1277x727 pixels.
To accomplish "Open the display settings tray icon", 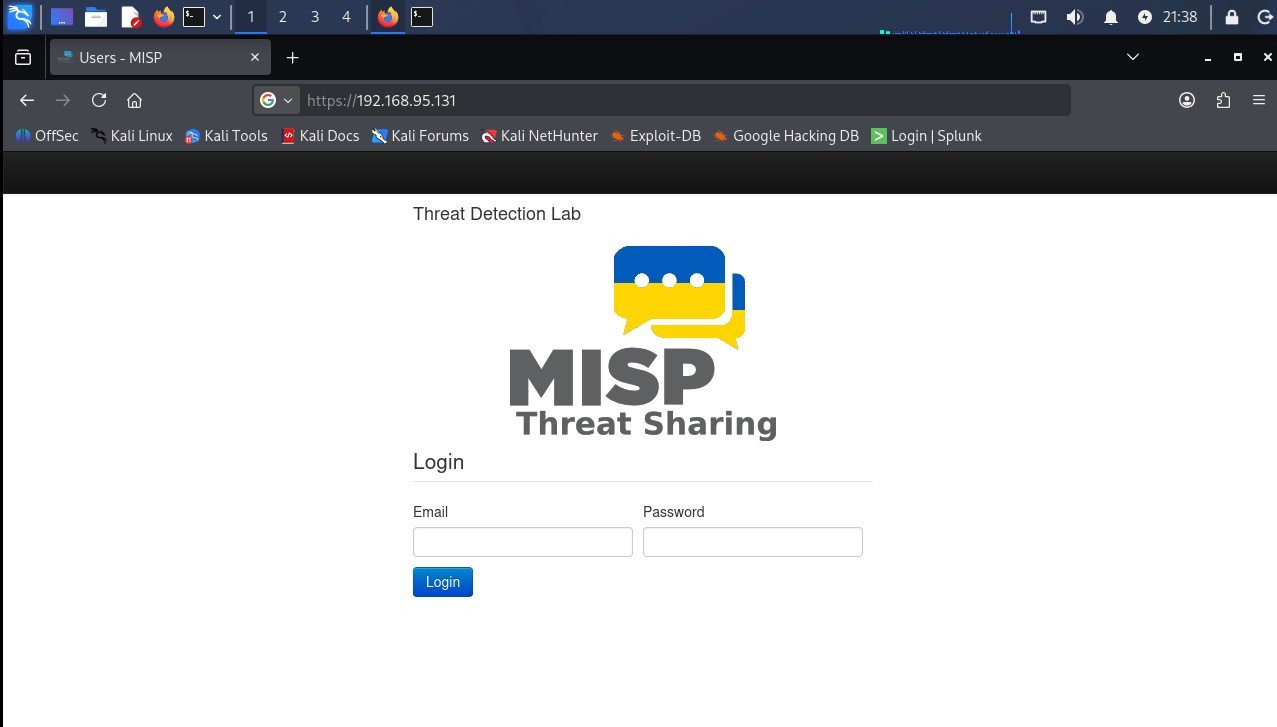I will click(x=1039, y=17).
